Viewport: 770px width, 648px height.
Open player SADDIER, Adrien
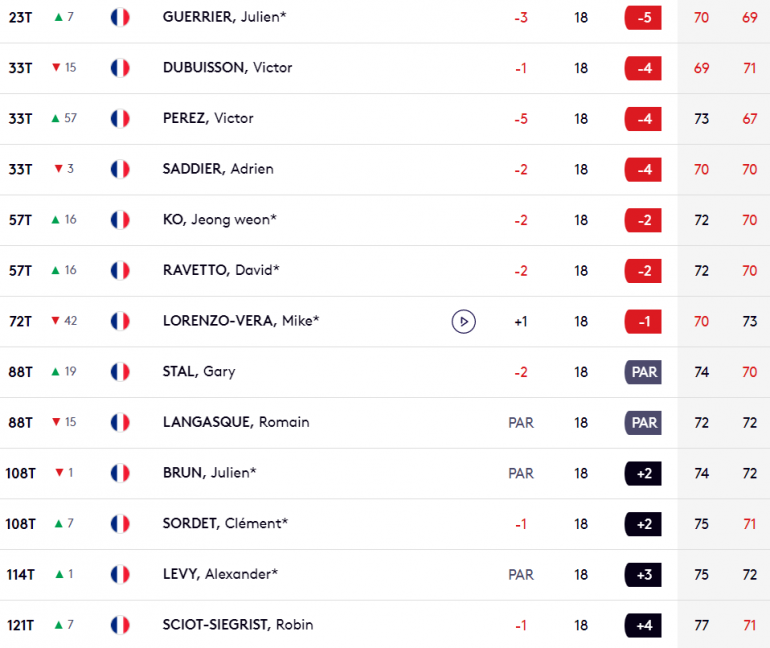(x=218, y=169)
